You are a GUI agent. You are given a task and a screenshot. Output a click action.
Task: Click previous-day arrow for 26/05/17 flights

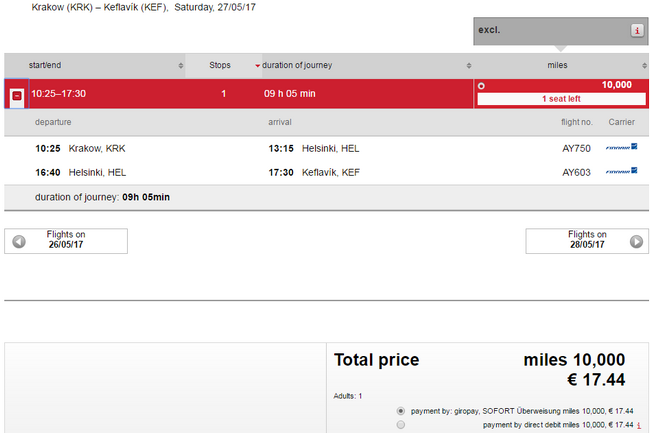(19, 241)
